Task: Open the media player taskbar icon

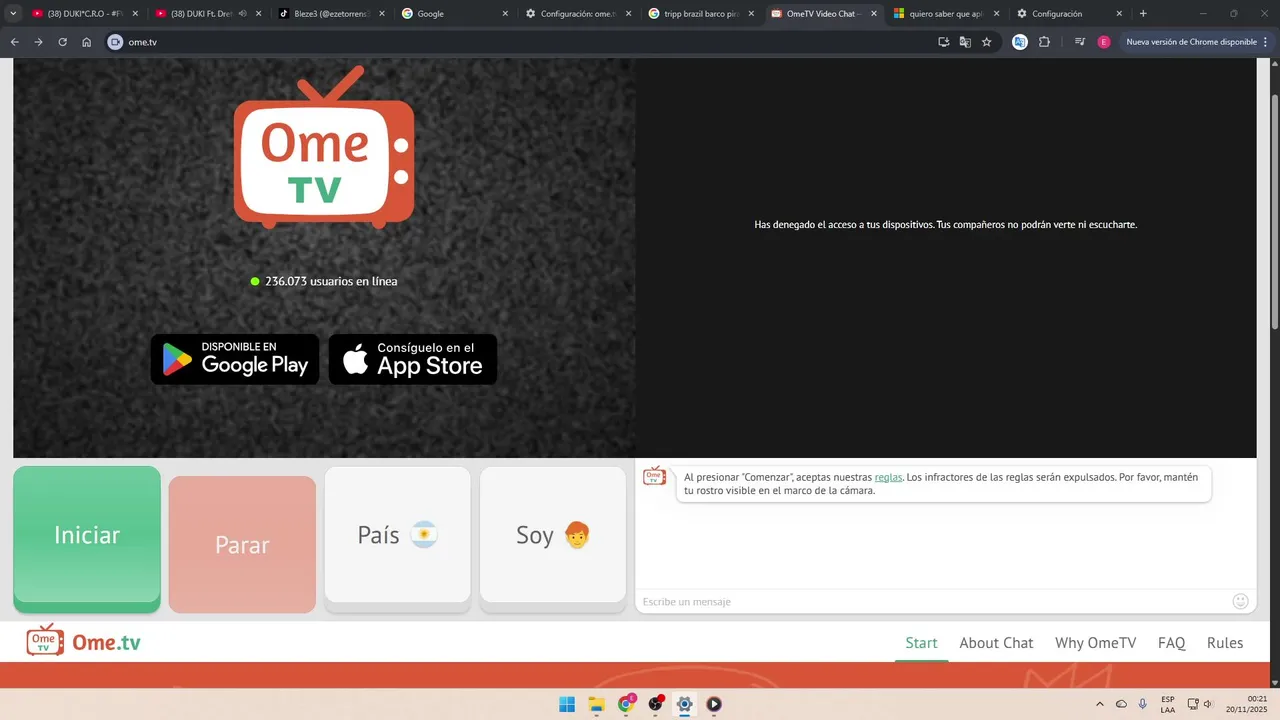Action: 714,704
